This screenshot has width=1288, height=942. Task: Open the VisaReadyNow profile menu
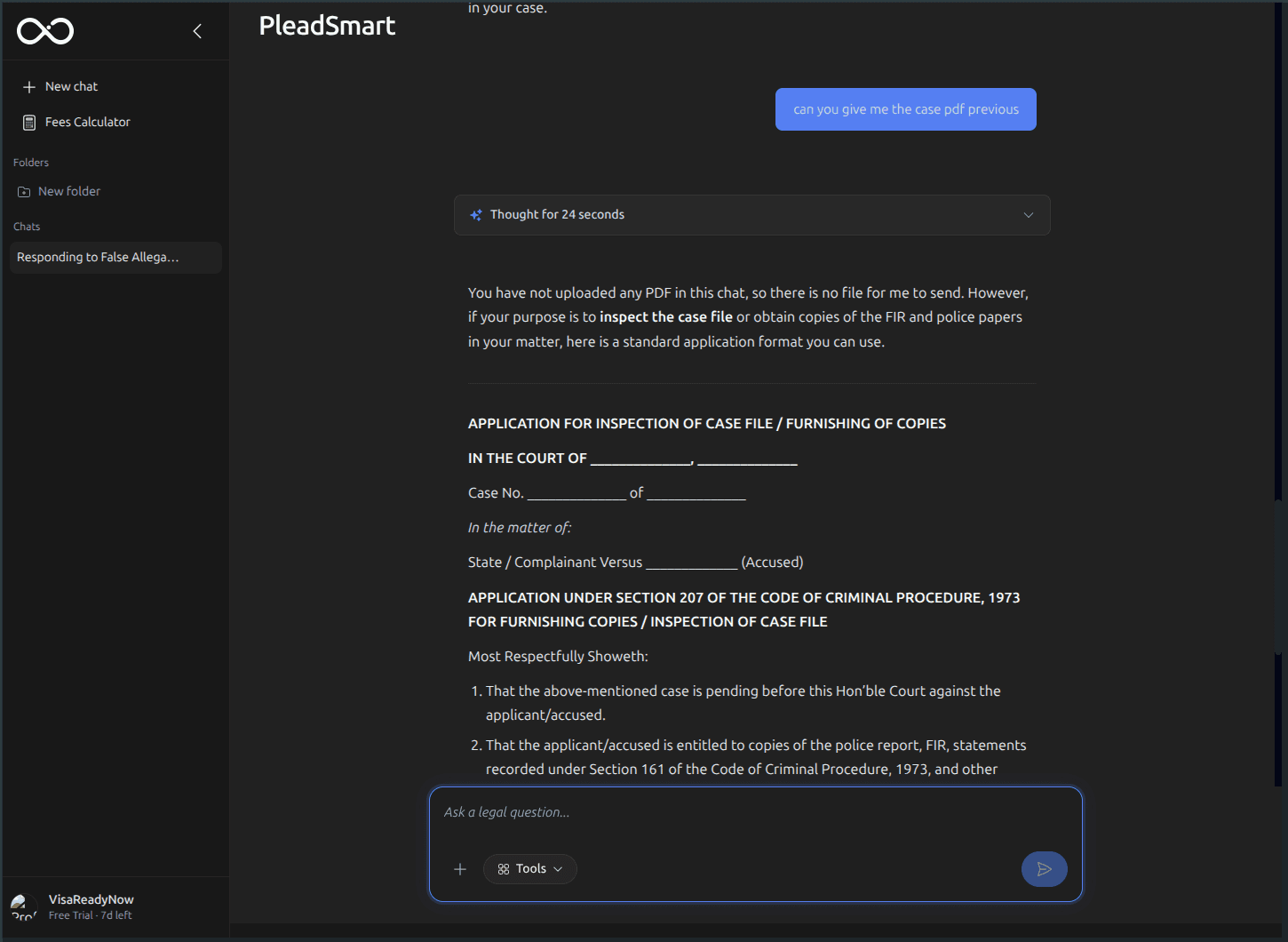(115, 906)
